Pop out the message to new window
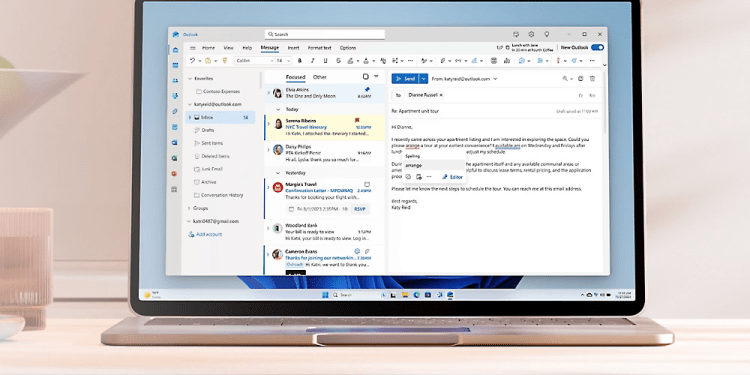Image resolution: width=750 pixels, height=375 pixels. click(581, 78)
